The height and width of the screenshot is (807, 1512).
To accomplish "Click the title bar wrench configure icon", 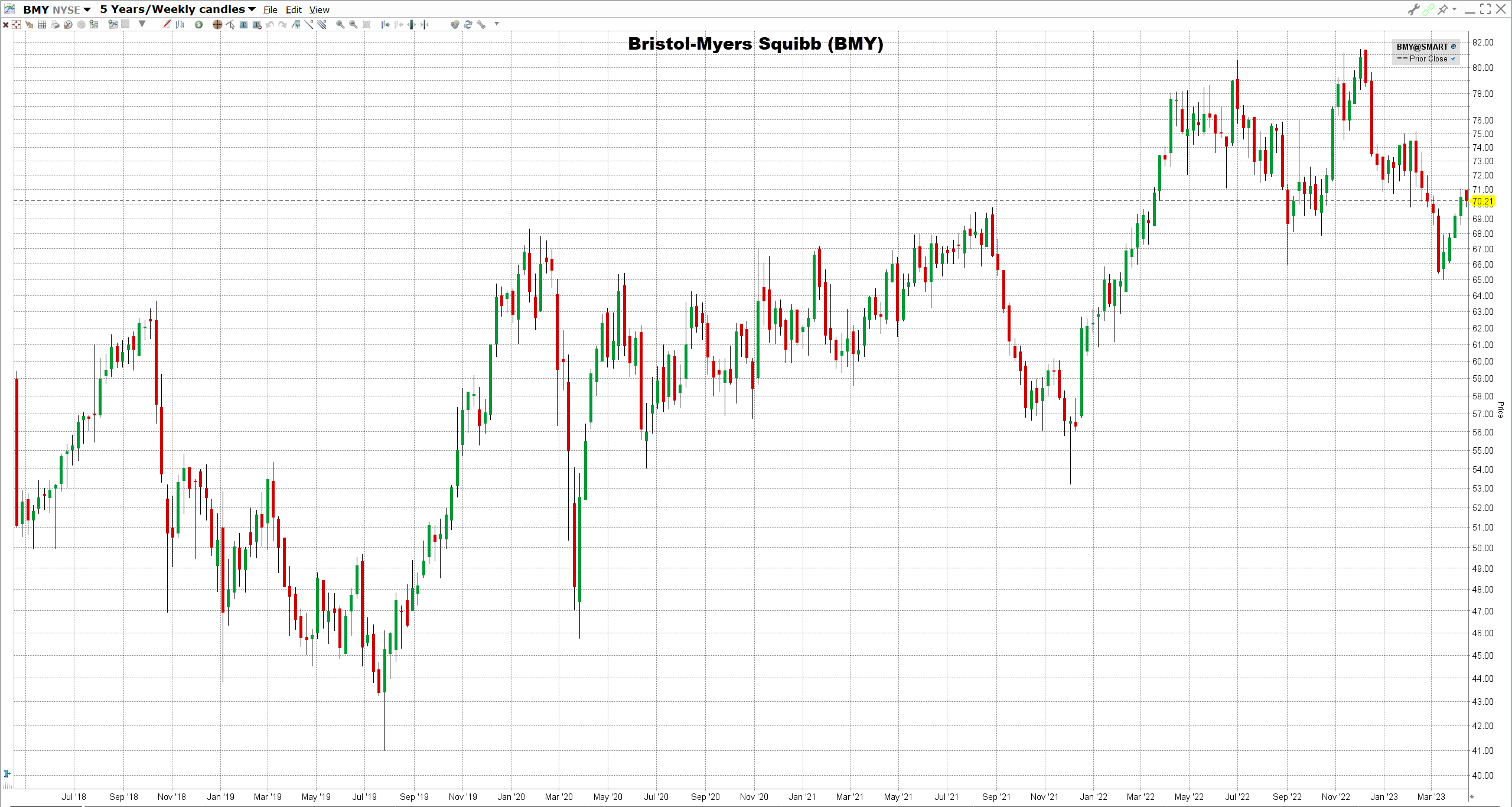I will click(1413, 9).
